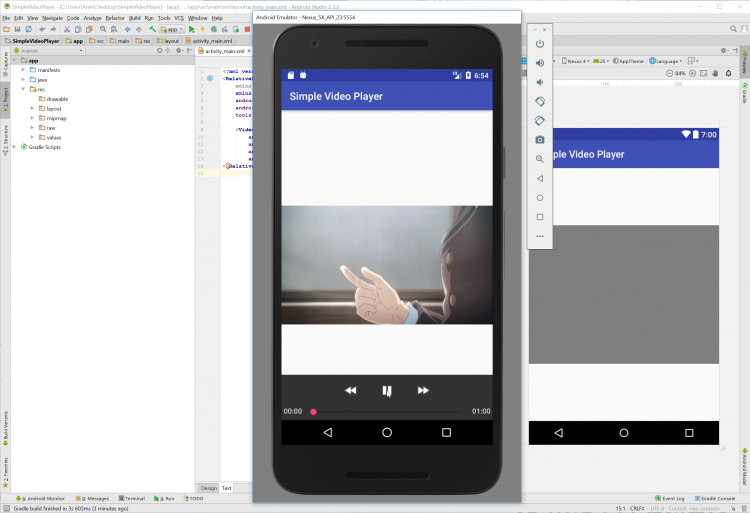
Task: Rewind the video in emulator
Action: click(350, 391)
